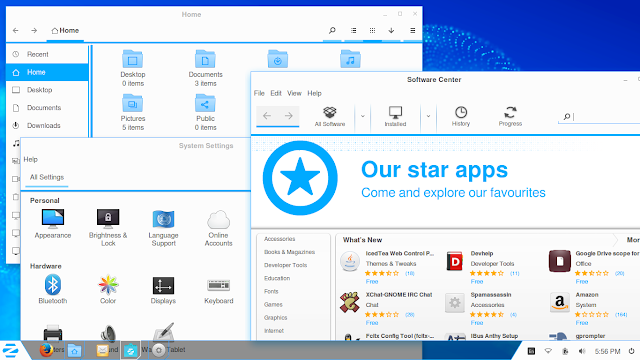Open the file manager hamburger menu
Viewport: 640px width, 360px height.
(x=413, y=31)
